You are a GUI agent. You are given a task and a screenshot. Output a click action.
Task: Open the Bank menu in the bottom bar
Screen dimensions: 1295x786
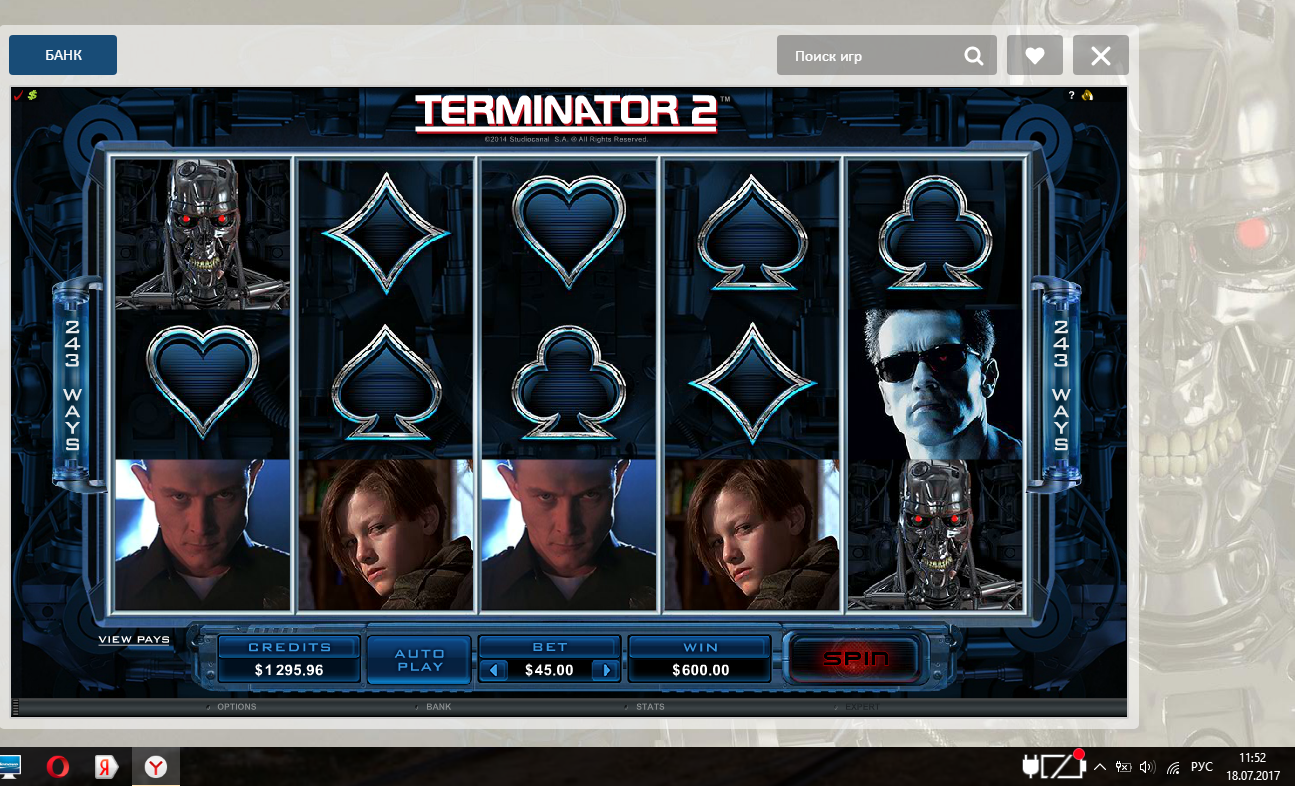click(x=439, y=707)
